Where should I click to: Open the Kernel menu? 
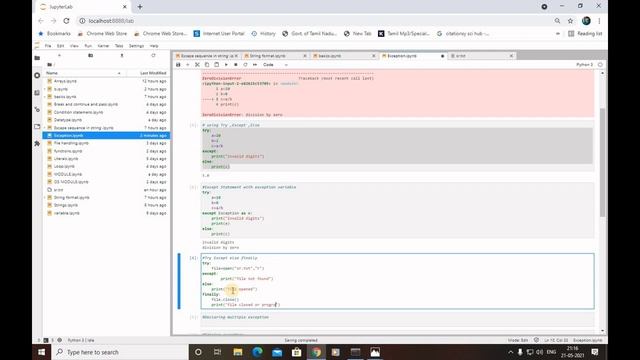click(x=103, y=46)
